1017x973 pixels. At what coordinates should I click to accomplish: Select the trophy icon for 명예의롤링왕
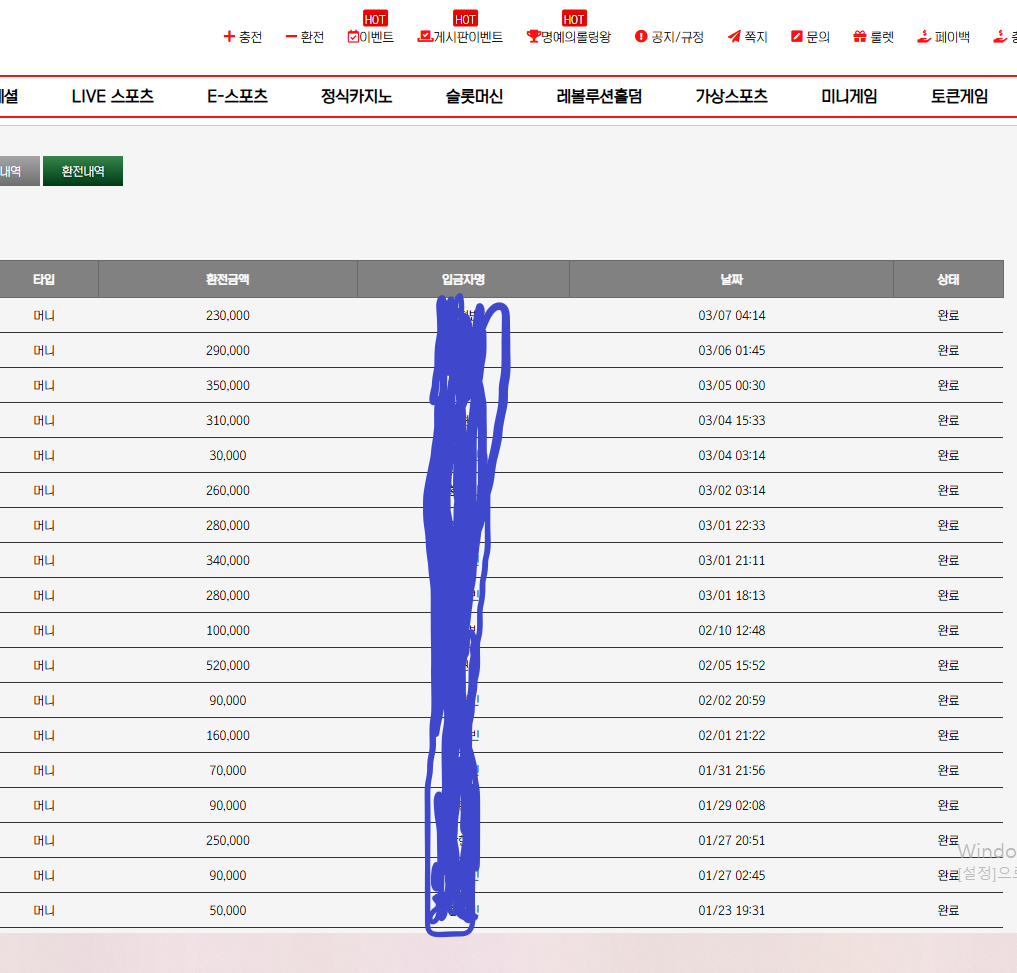click(x=533, y=37)
